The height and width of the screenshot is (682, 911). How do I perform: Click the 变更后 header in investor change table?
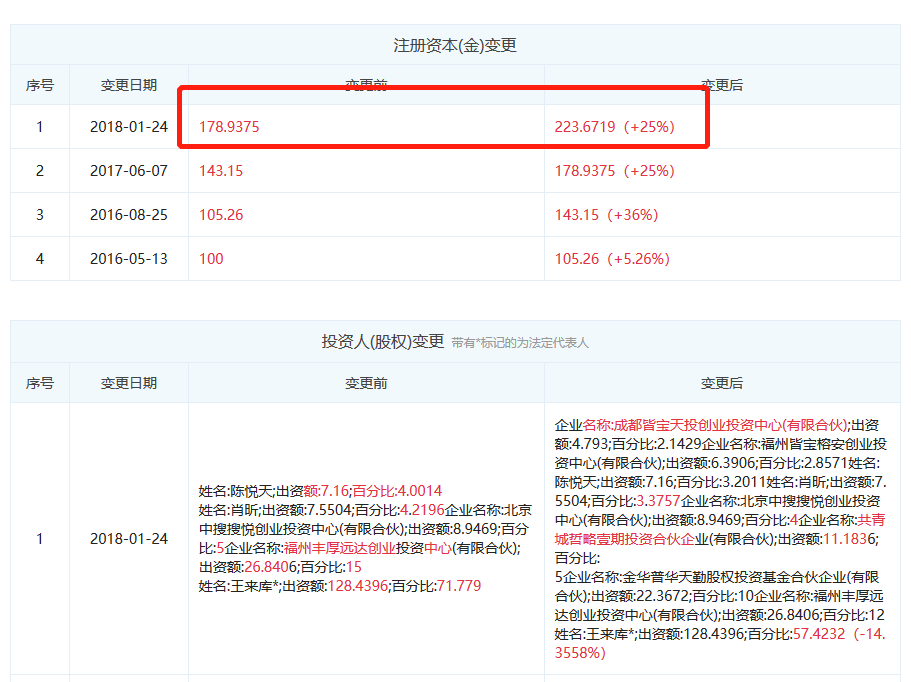pos(722,383)
